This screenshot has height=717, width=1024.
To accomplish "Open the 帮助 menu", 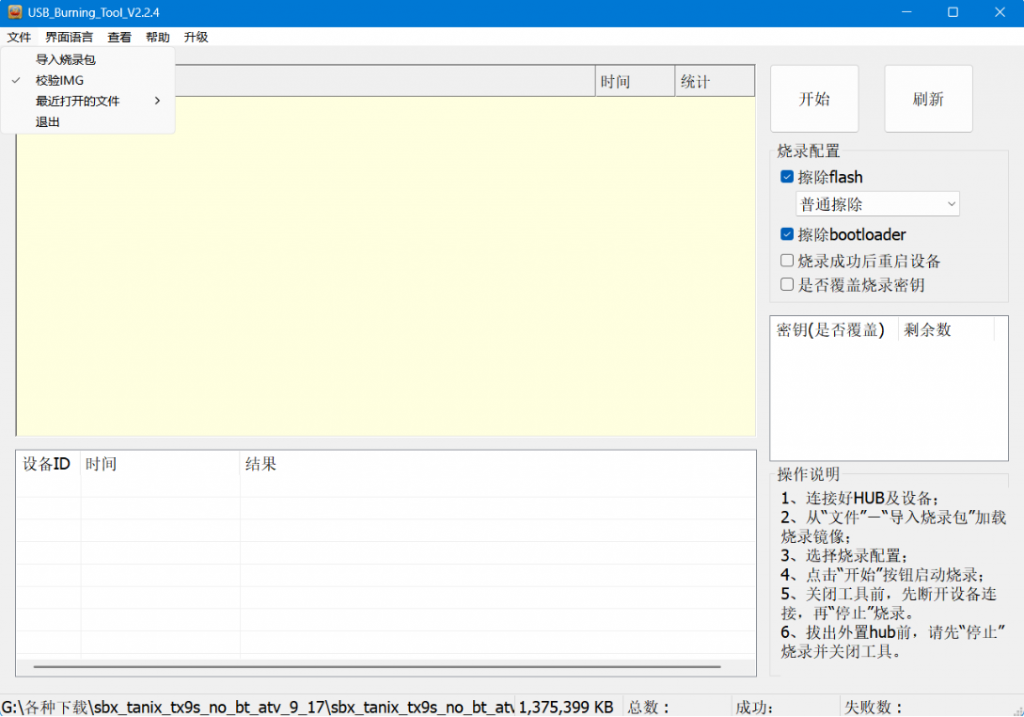I will click(x=157, y=37).
